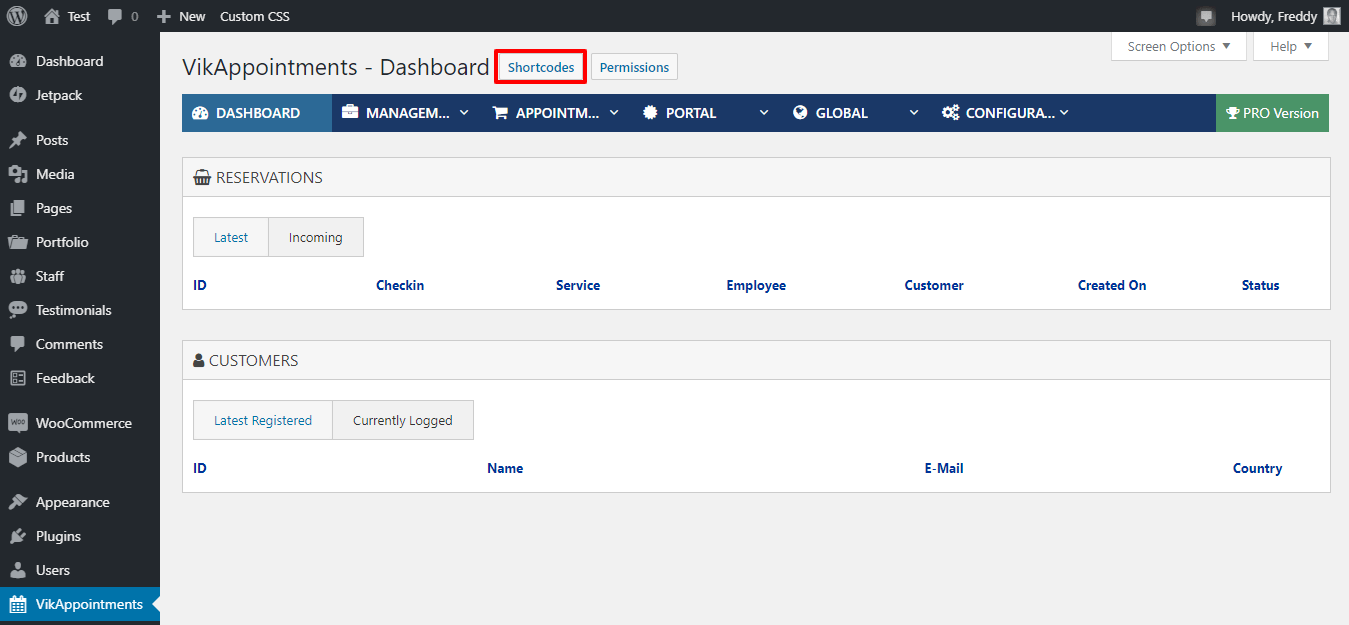Click the comments bubble icon in admin bar
The height and width of the screenshot is (625, 1349).
click(x=115, y=17)
